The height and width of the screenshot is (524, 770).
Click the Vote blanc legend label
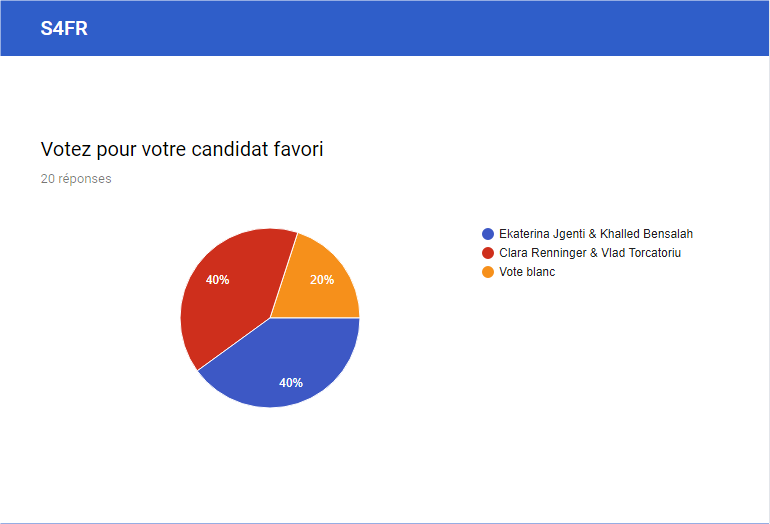tap(527, 272)
